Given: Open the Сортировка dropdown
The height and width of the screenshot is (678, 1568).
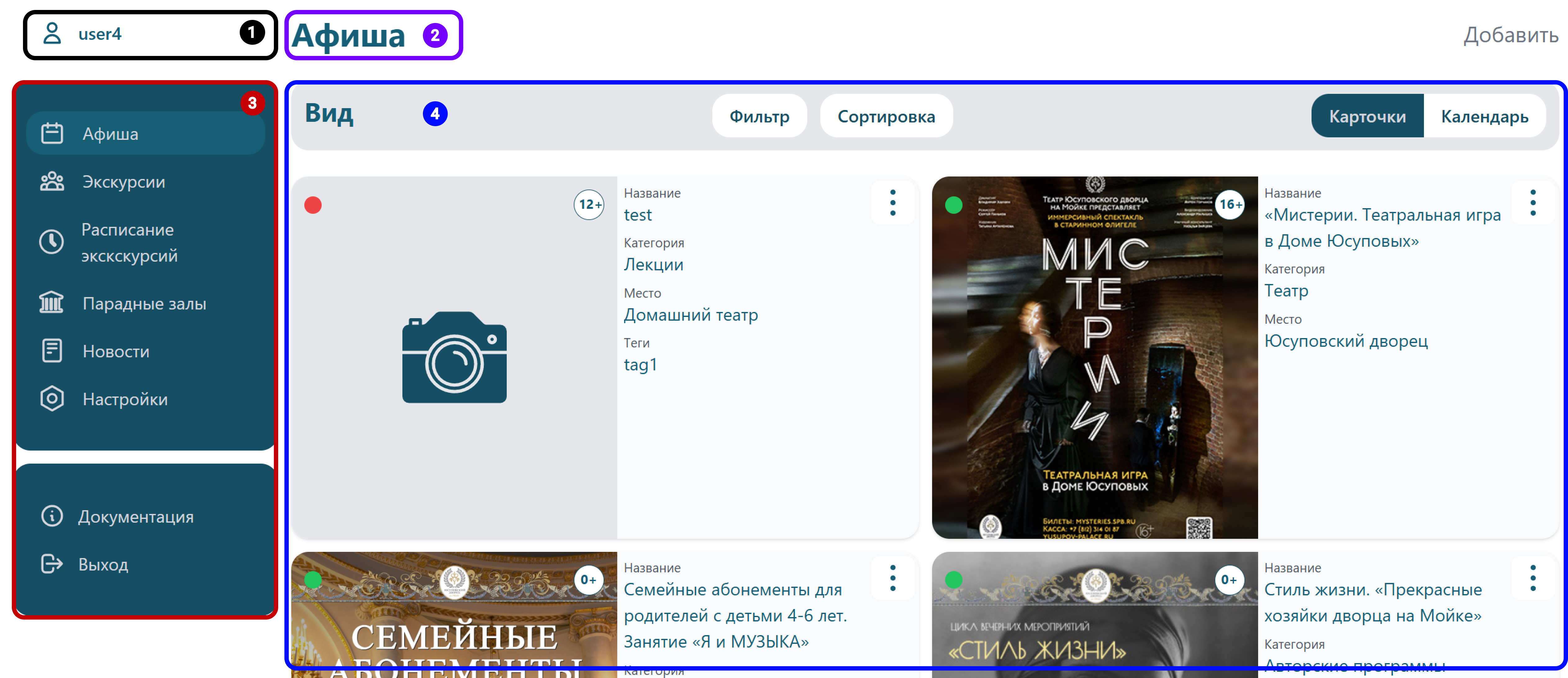Looking at the screenshot, I should point(886,116).
